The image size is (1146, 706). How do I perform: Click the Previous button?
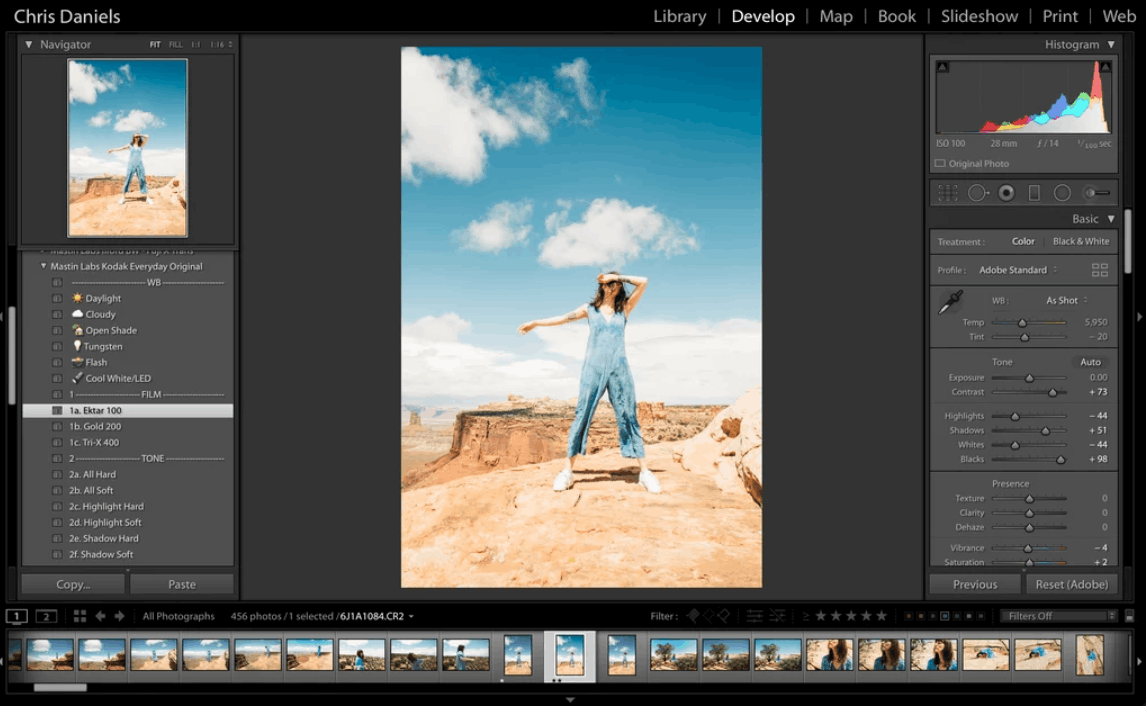(975, 584)
